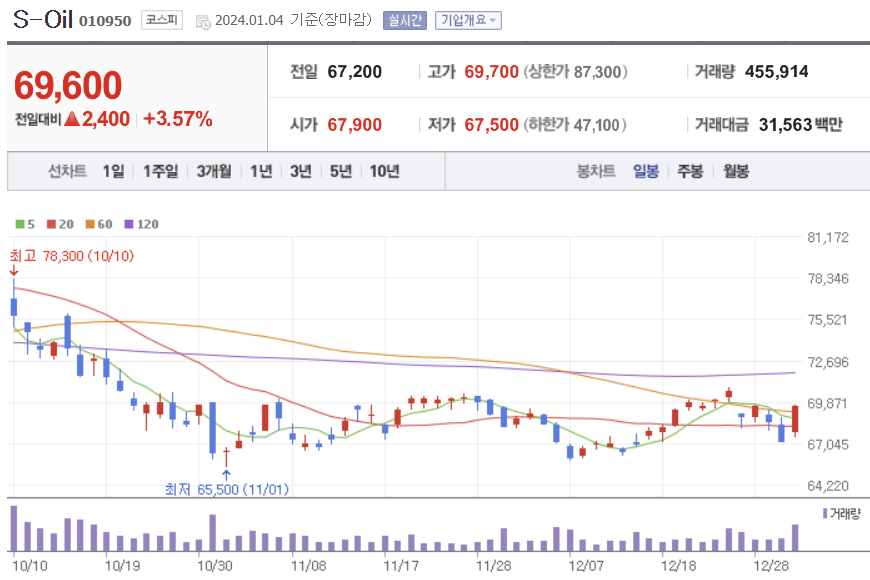Click the red arrow marking 최고 78,300
This screenshot has height=580, width=870.
(x=12, y=270)
